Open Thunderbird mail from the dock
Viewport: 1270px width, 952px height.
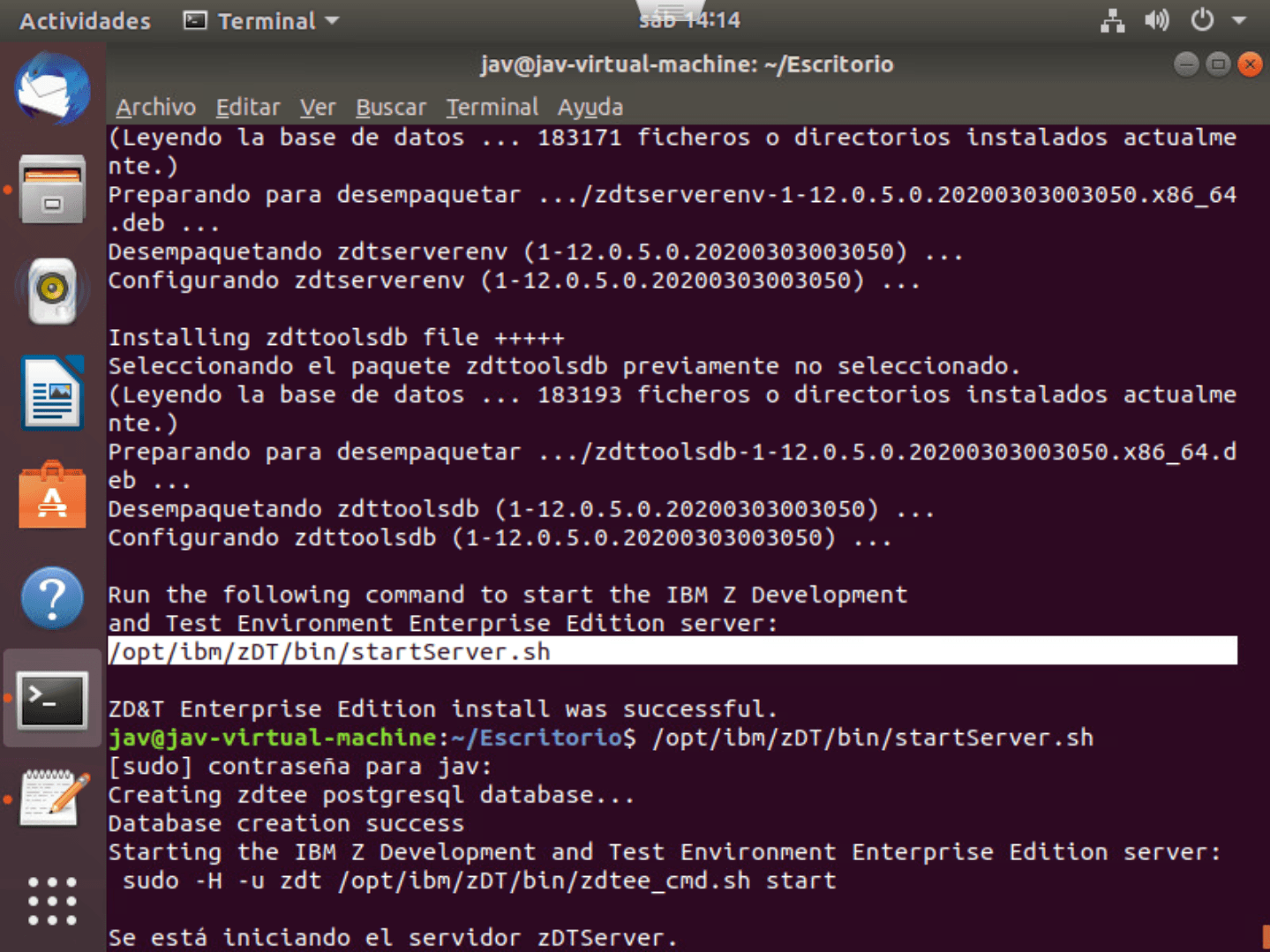point(52,88)
